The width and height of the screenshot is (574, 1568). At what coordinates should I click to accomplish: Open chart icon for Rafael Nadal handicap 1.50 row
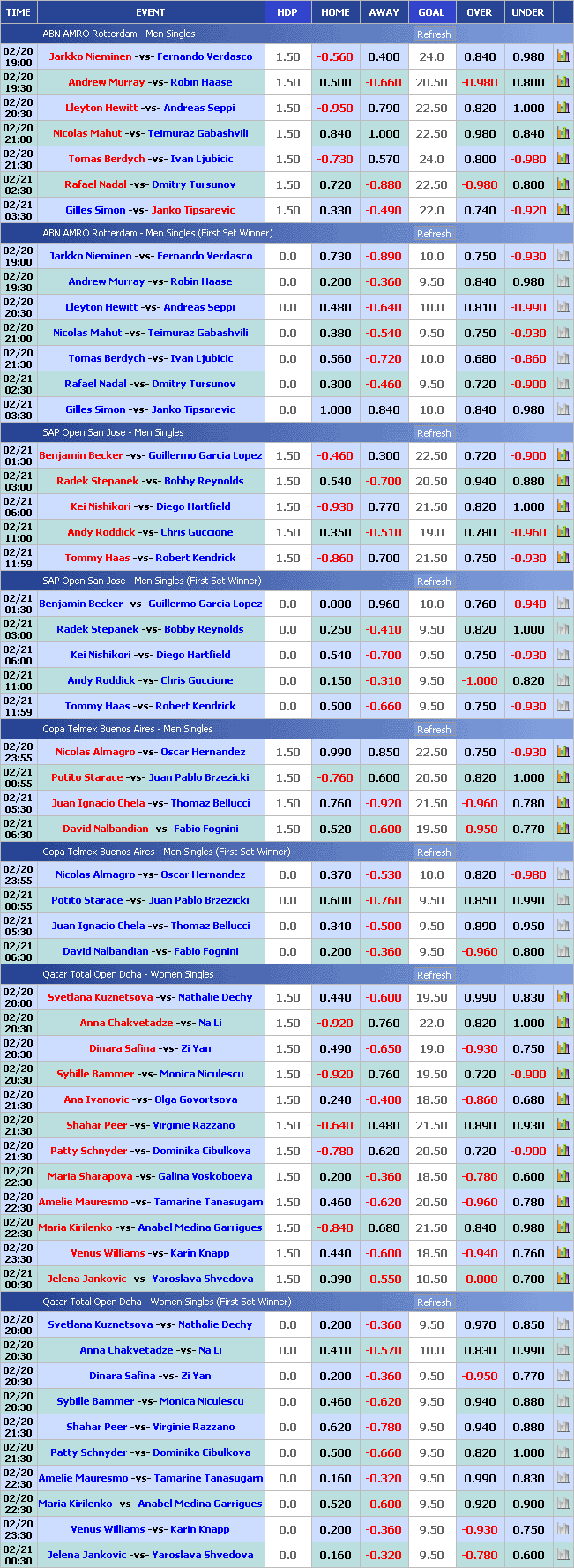[x=563, y=184]
